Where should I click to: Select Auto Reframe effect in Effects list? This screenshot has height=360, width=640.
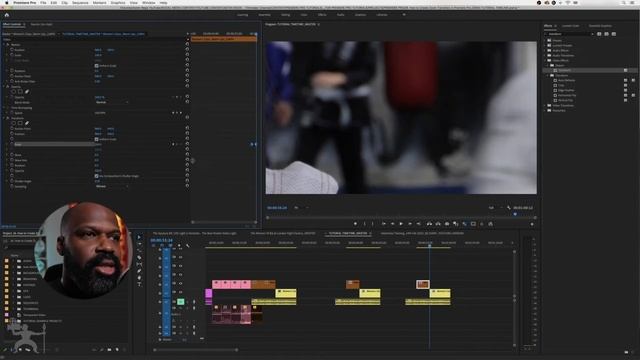coord(566,80)
